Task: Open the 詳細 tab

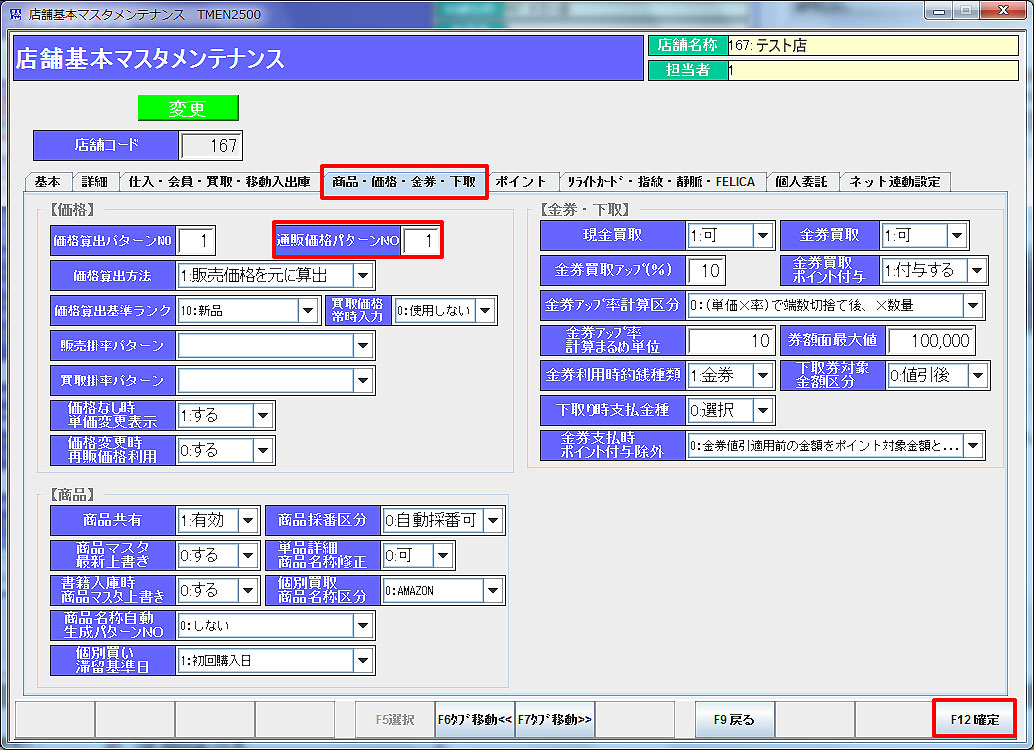Action: click(94, 182)
